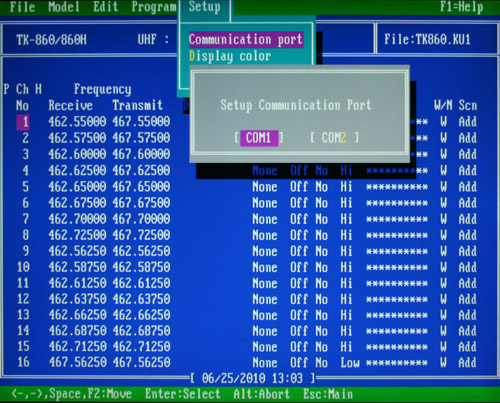The width and height of the screenshot is (500, 403).
Task: Click the W bandwidth value on channel 7
Action: (x=443, y=219)
